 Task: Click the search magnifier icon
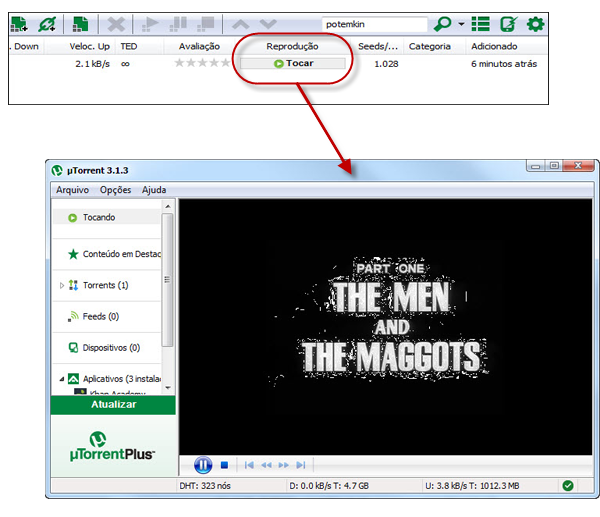click(441, 23)
